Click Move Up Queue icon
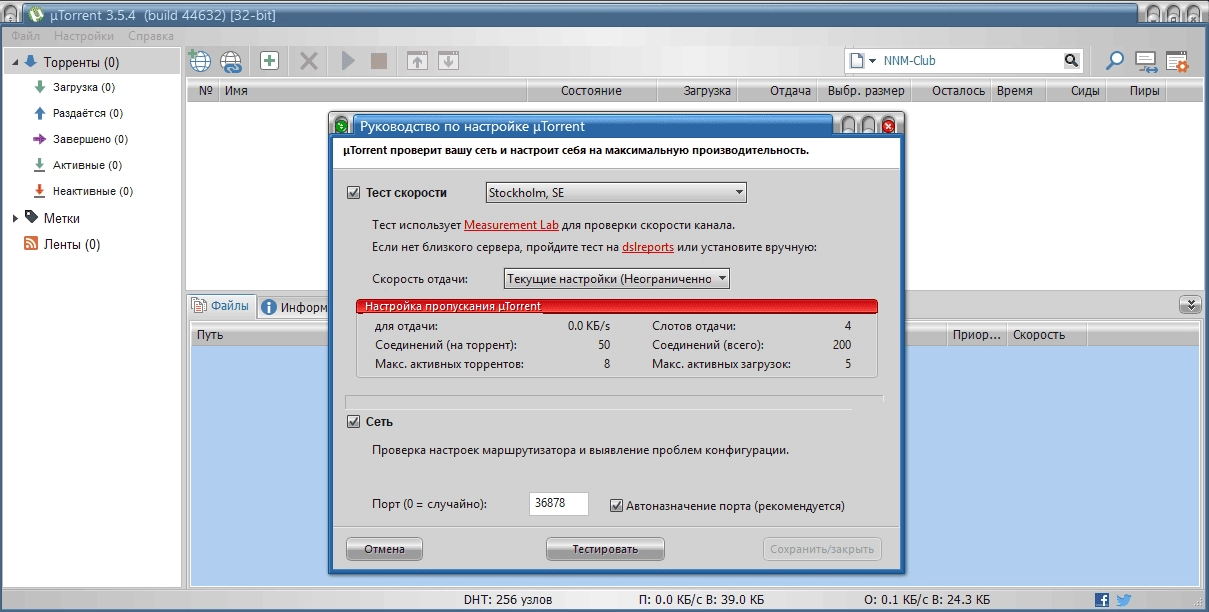 (418, 61)
